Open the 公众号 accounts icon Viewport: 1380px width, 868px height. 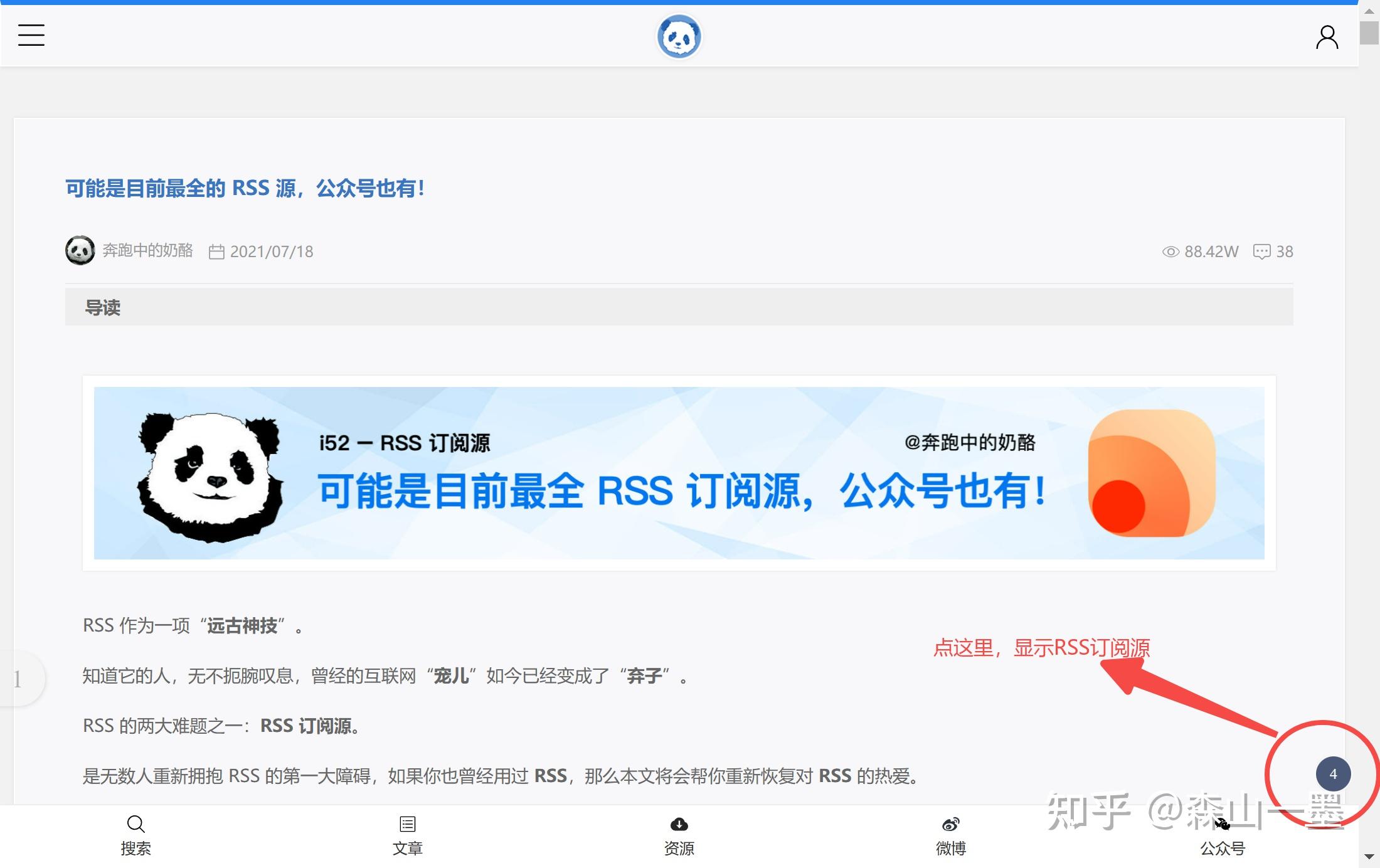click(x=1222, y=824)
